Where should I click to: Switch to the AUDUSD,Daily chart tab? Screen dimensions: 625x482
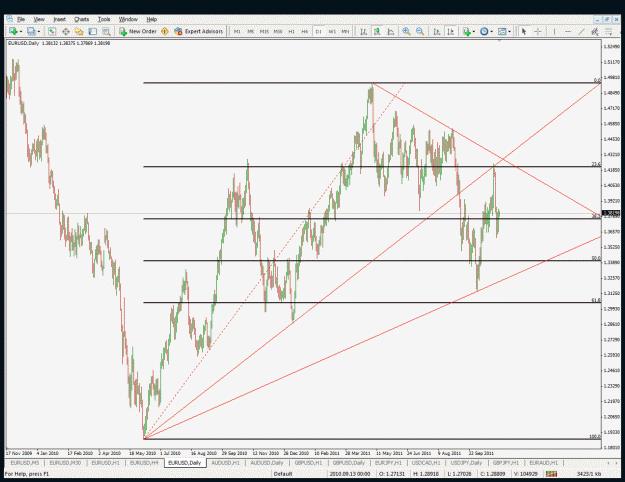coord(267,463)
